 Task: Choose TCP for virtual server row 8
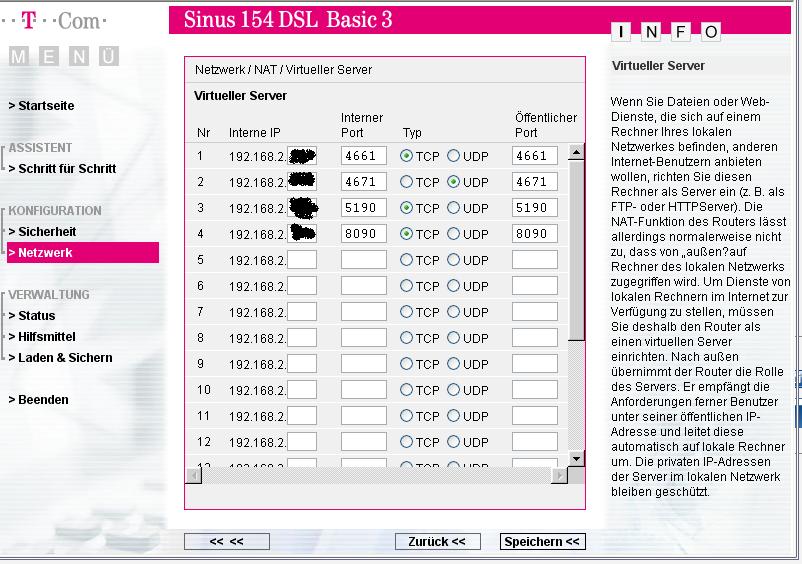tap(407, 338)
